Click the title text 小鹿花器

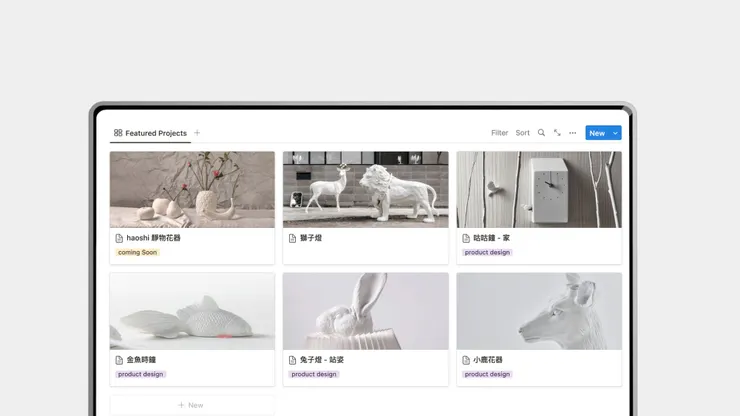[488, 360]
